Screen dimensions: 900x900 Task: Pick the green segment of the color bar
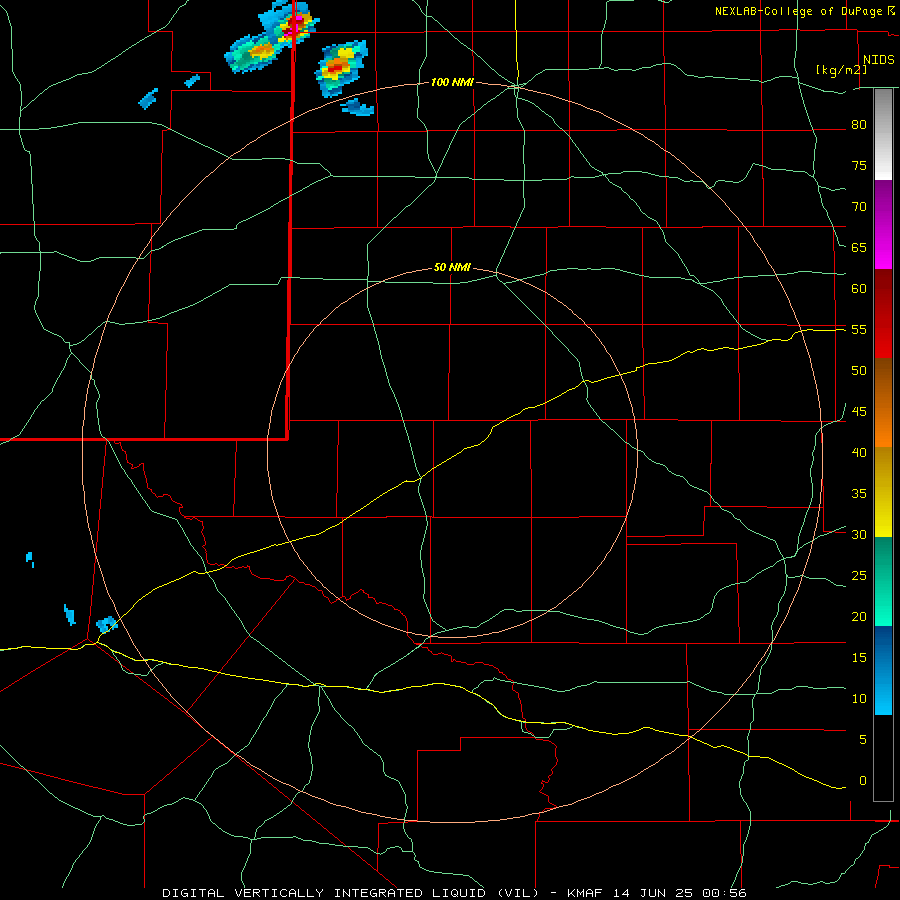883,581
